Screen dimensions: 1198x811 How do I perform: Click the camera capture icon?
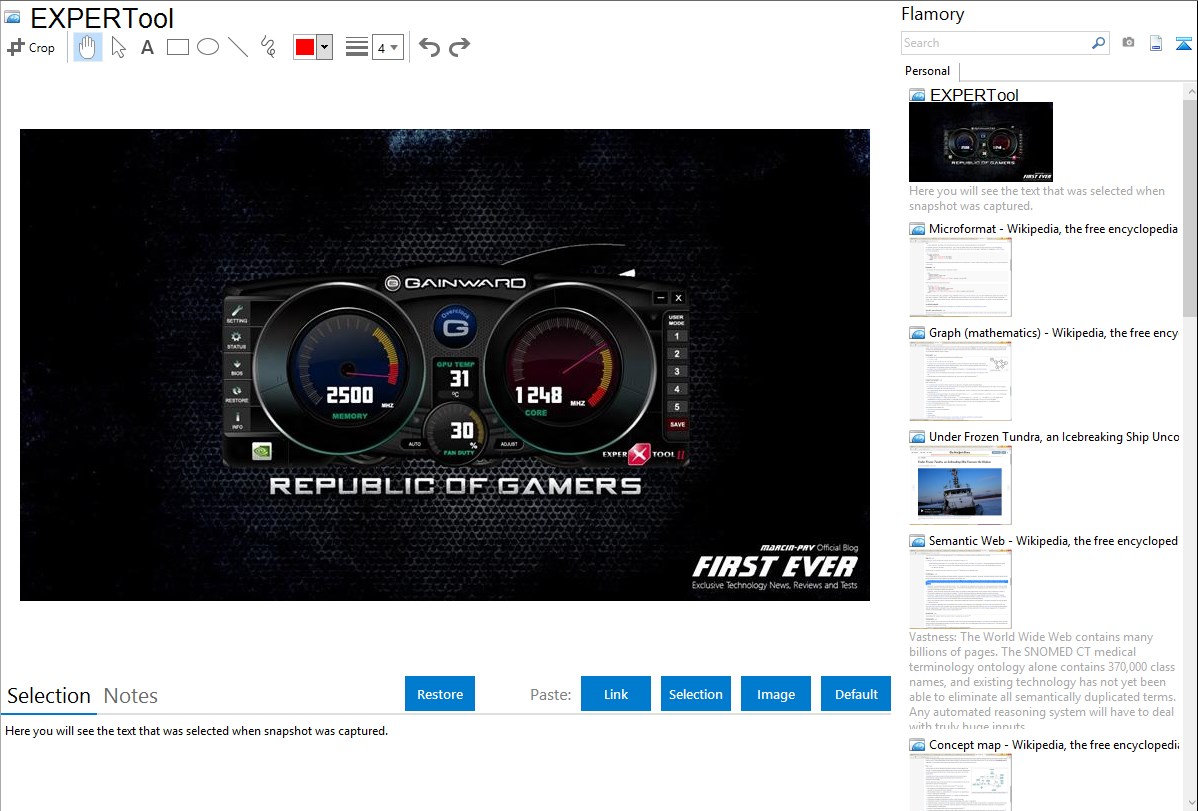click(x=1128, y=43)
